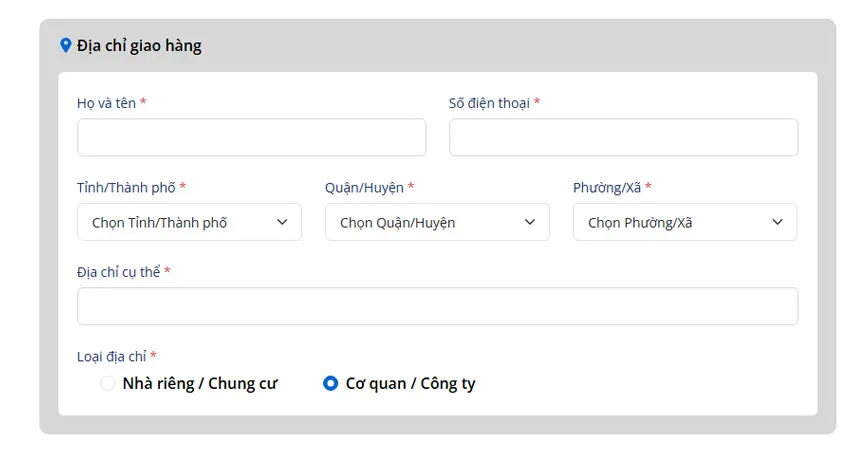Click the chevron arrow in Quận/Huyện box
862x452 pixels.
coord(530,222)
